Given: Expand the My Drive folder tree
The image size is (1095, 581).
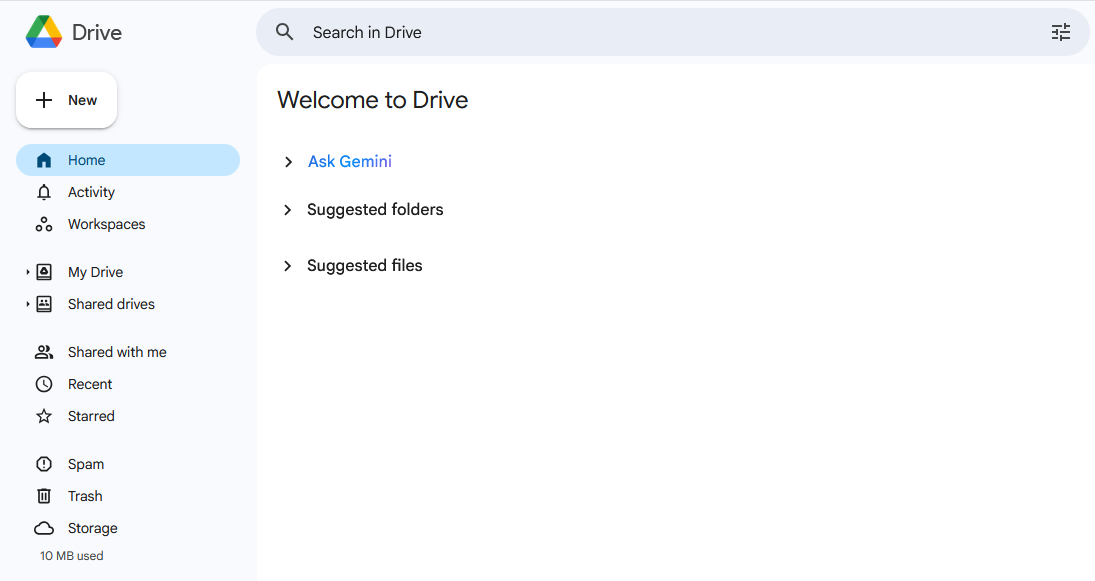Looking at the screenshot, I should pos(28,272).
